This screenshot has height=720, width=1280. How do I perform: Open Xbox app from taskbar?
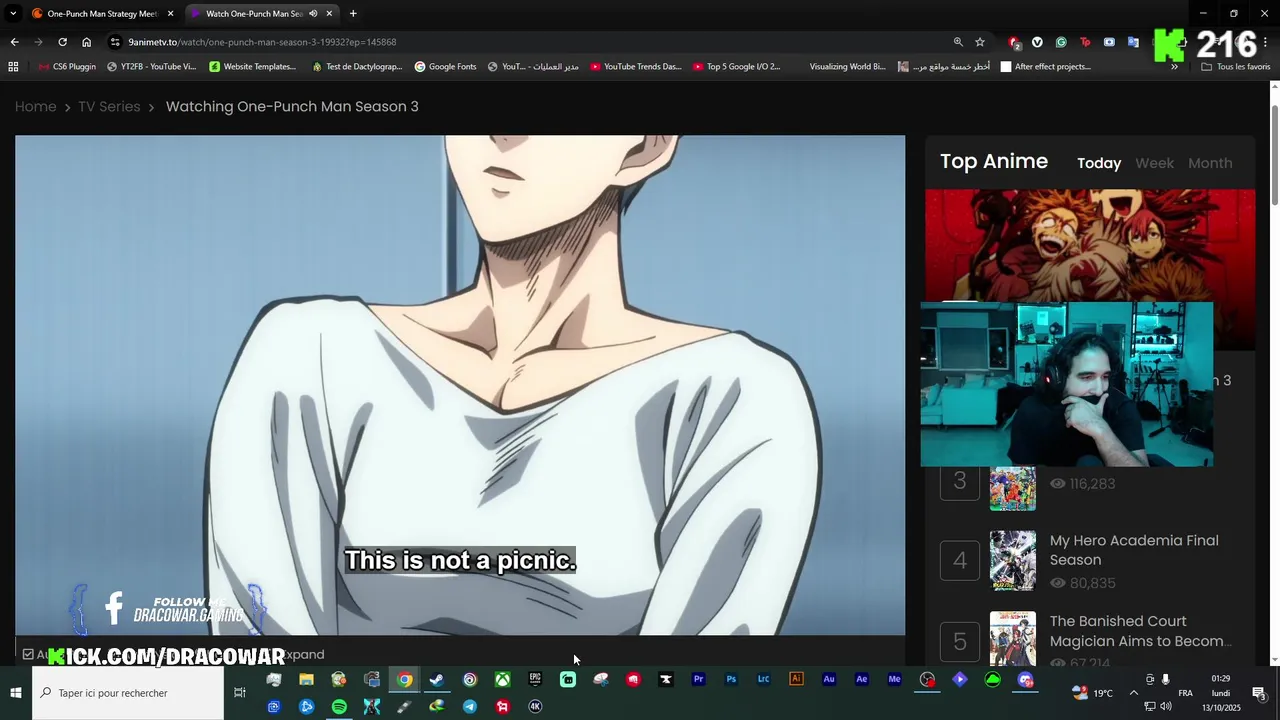tap(502, 680)
